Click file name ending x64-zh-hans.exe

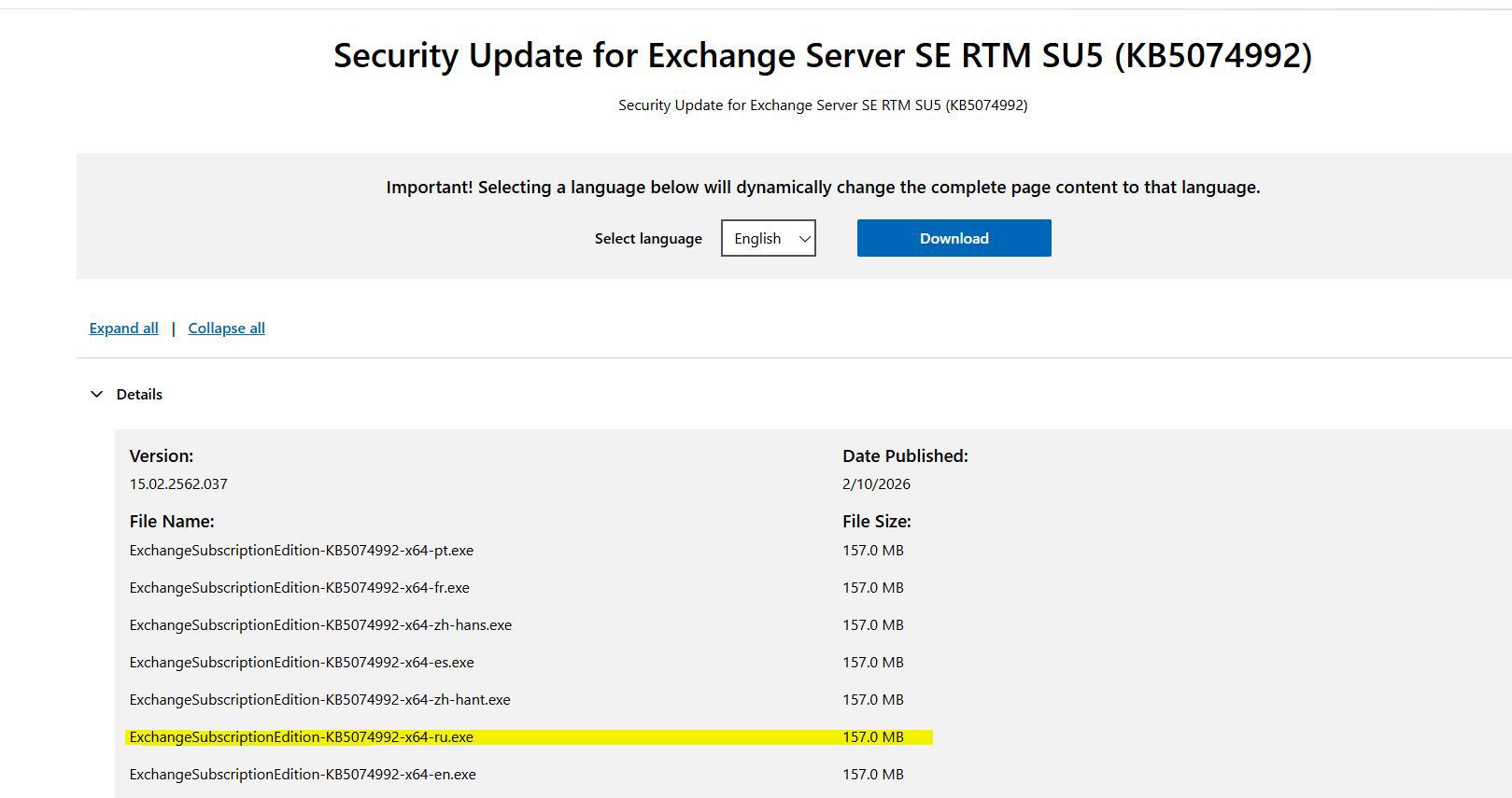[320, 625]
